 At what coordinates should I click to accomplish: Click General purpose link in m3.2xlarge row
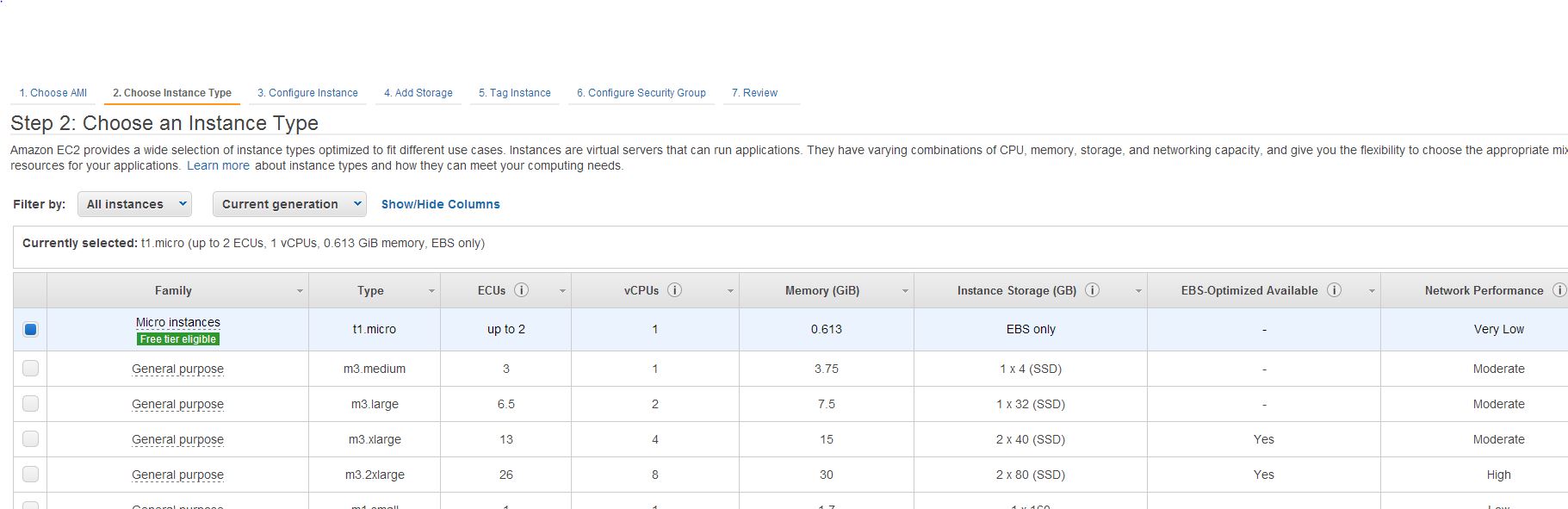point(177,475)
